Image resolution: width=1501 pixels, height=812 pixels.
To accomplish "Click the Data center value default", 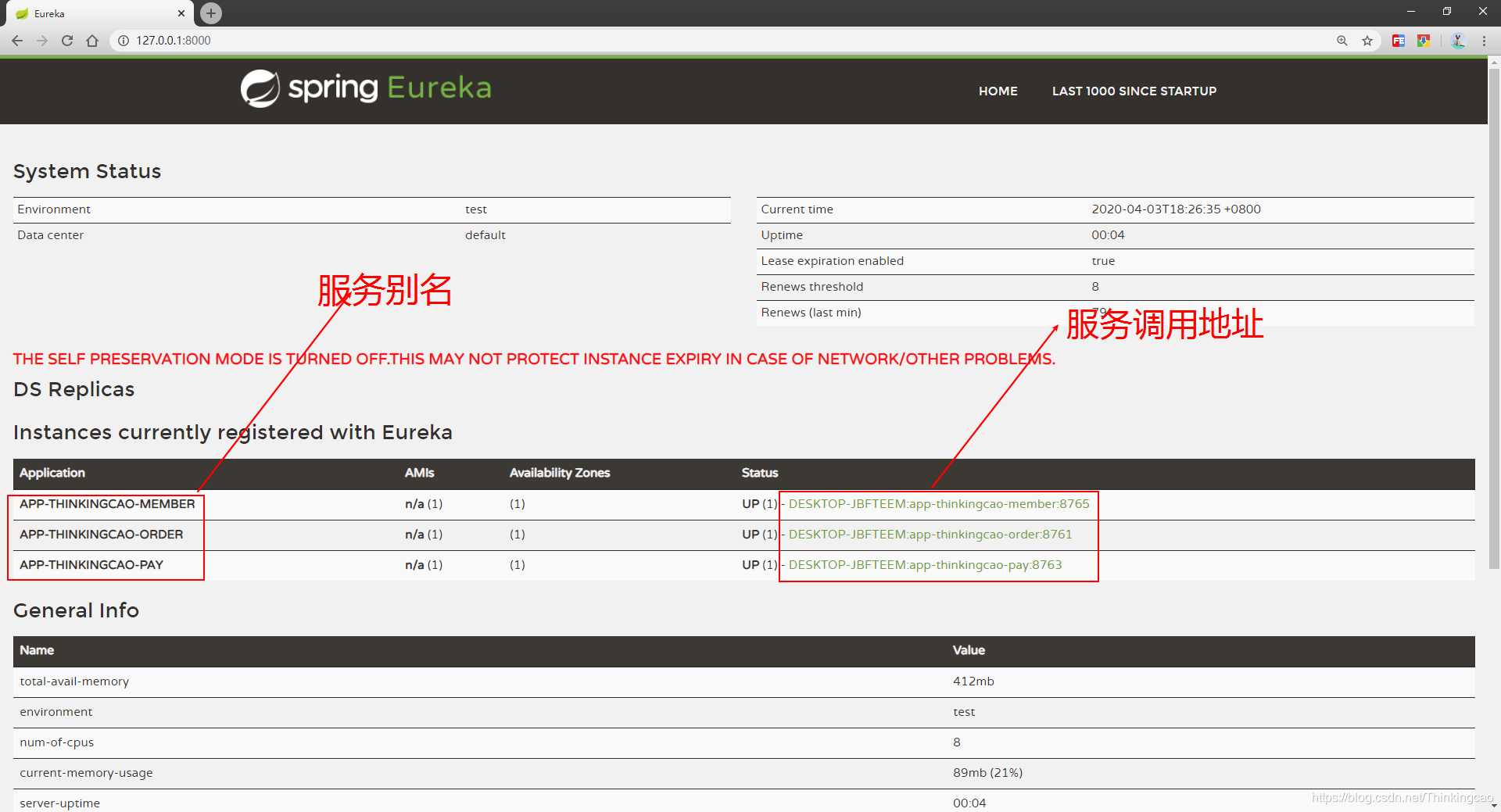I will pos(485,235).
